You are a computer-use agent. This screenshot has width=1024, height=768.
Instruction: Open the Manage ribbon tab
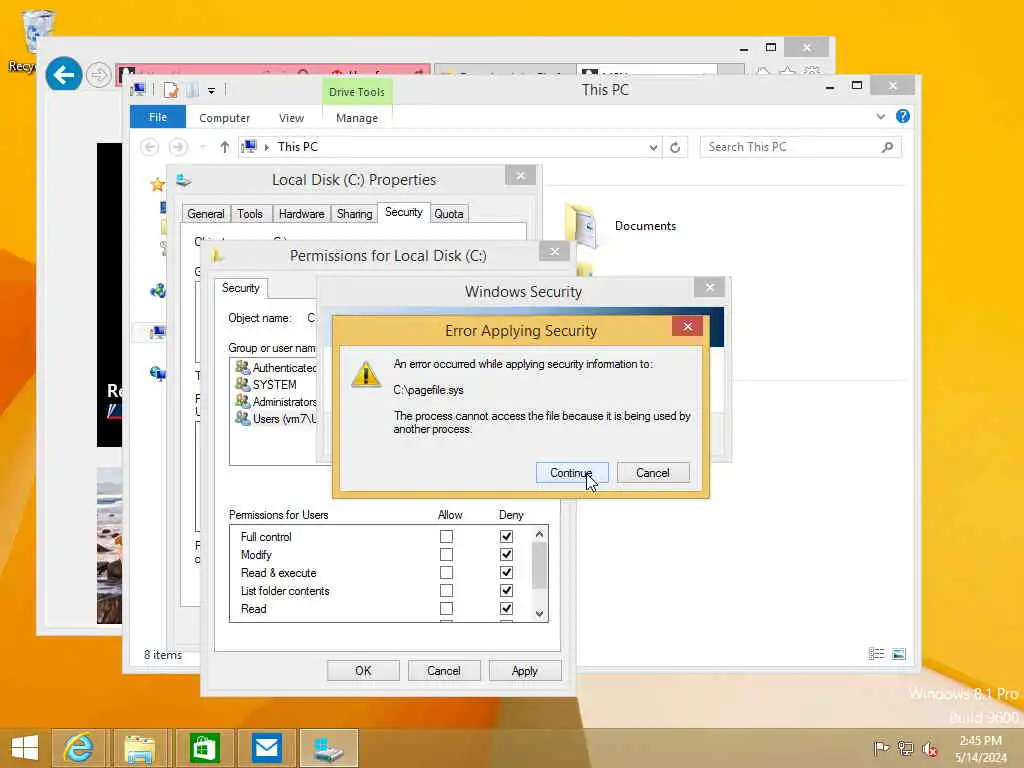coord(357,118)
